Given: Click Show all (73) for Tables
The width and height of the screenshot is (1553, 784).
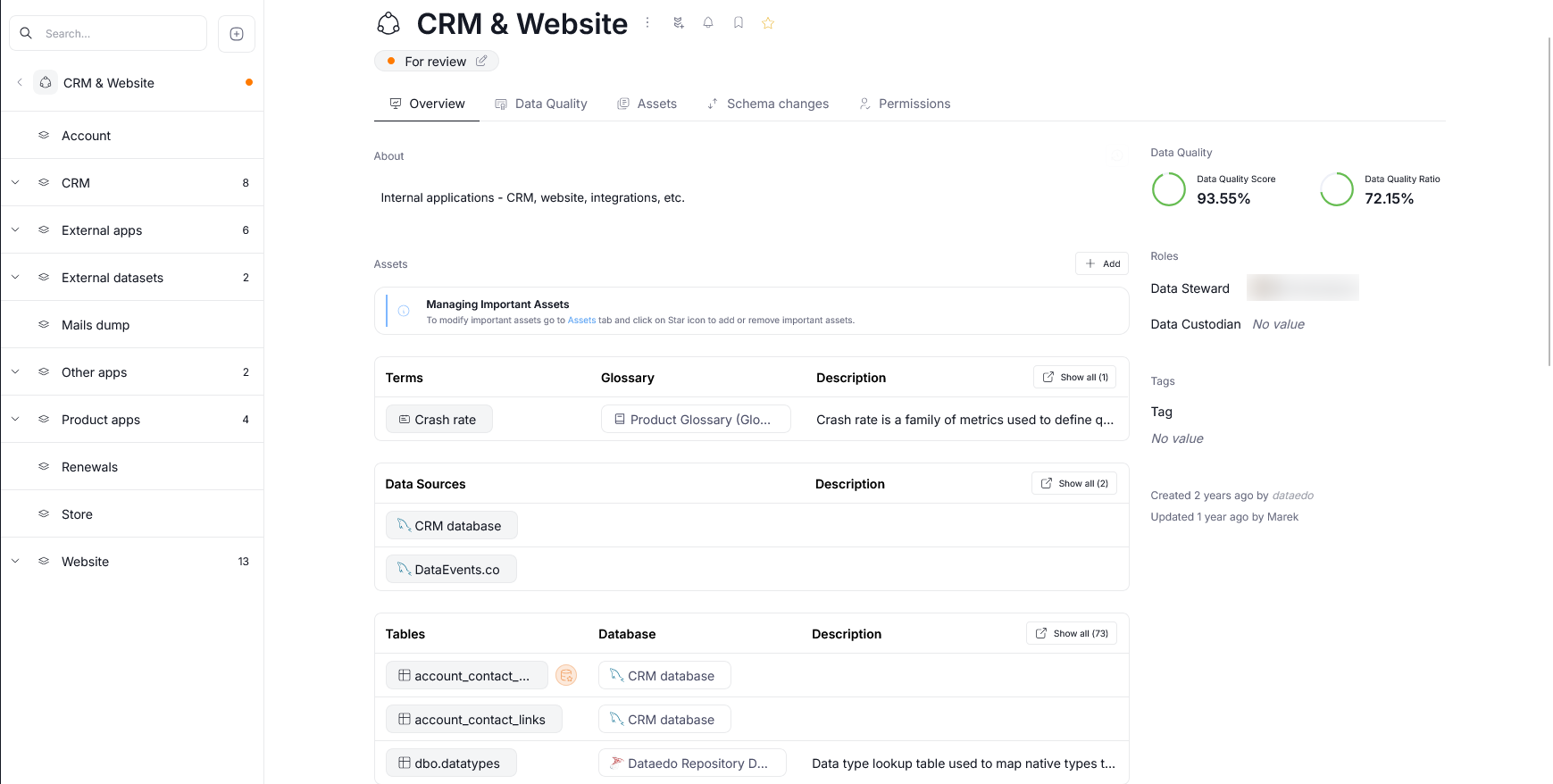Looking at the screenshot, I should tap(1072, 634).
